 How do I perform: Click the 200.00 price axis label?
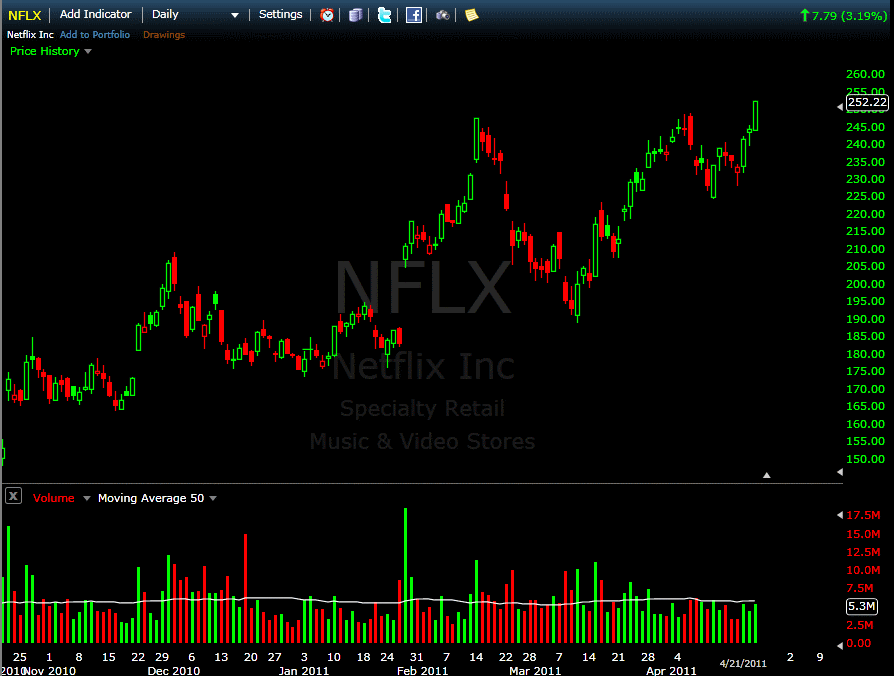tap(865, 284)
